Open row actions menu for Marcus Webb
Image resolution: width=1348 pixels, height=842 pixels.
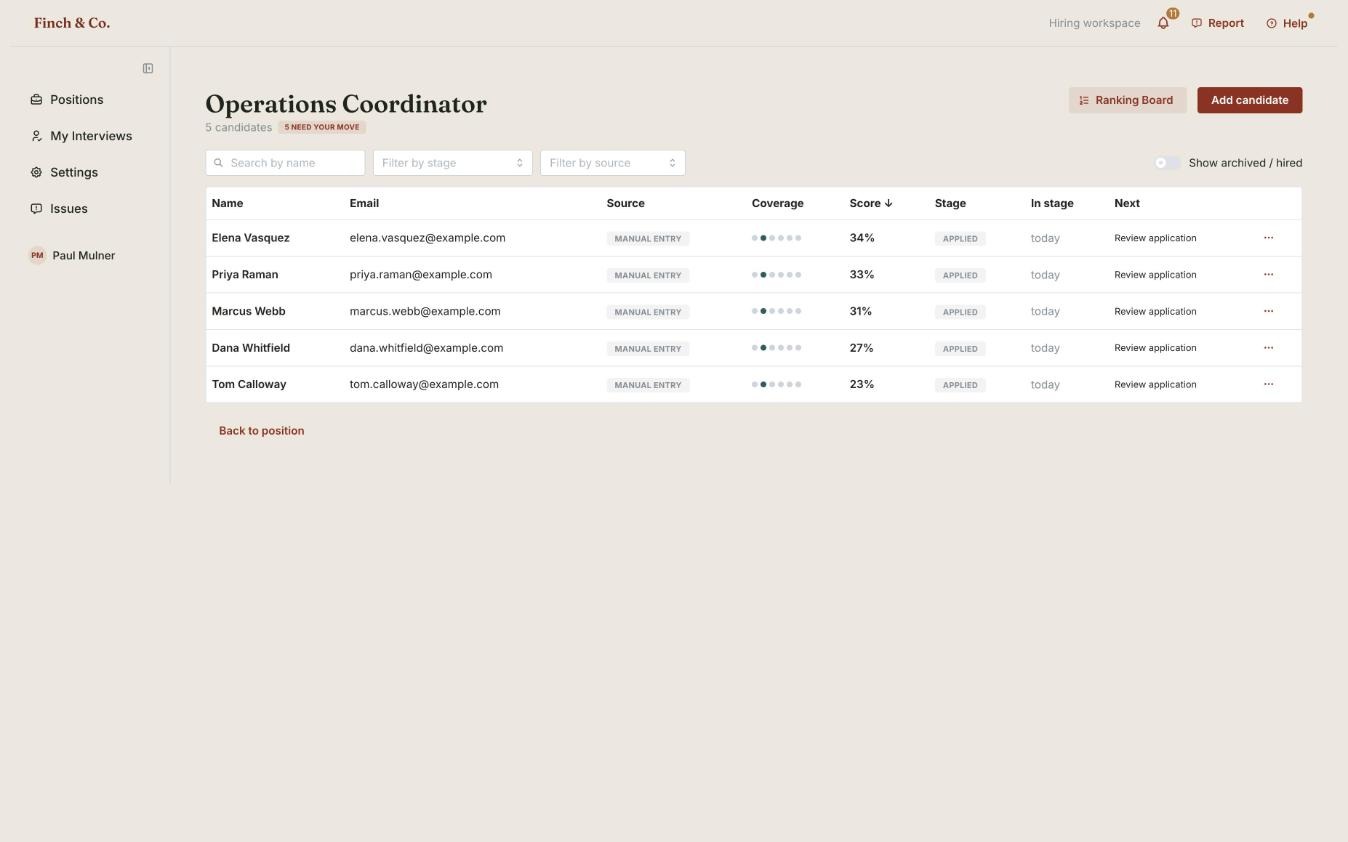pyautogui.click(x=1268, y=311)
